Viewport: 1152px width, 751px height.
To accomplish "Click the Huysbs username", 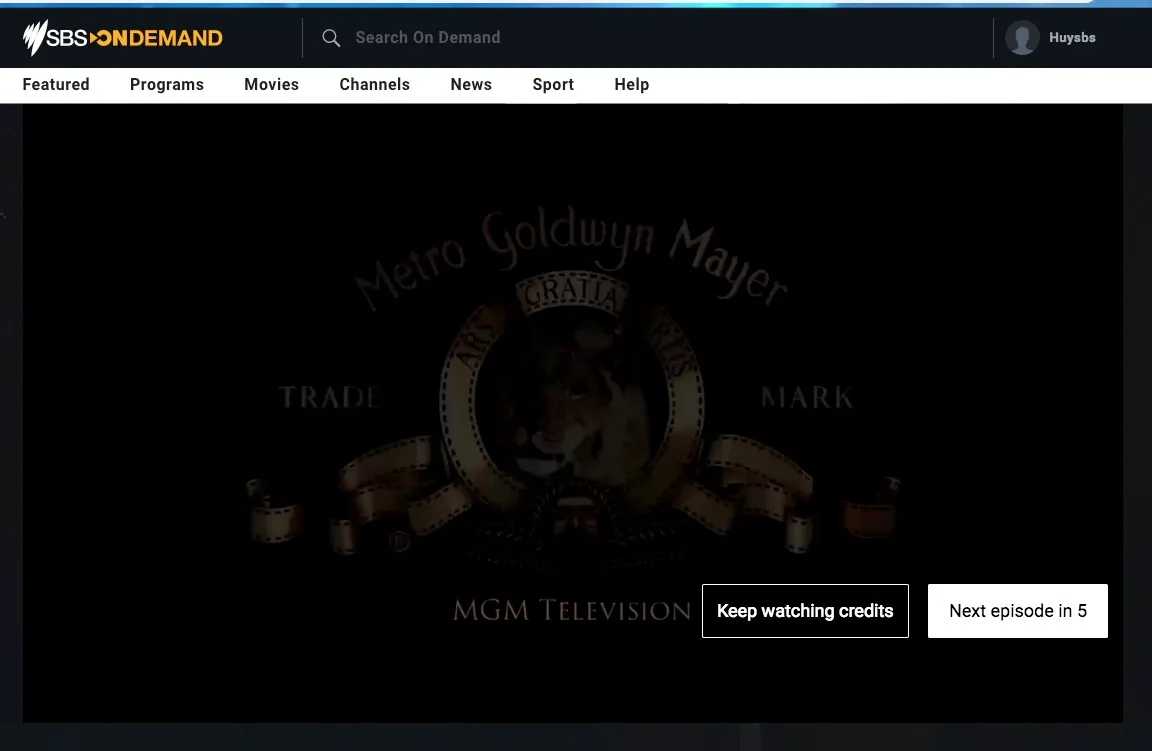I will click(x=1072, y=37).
